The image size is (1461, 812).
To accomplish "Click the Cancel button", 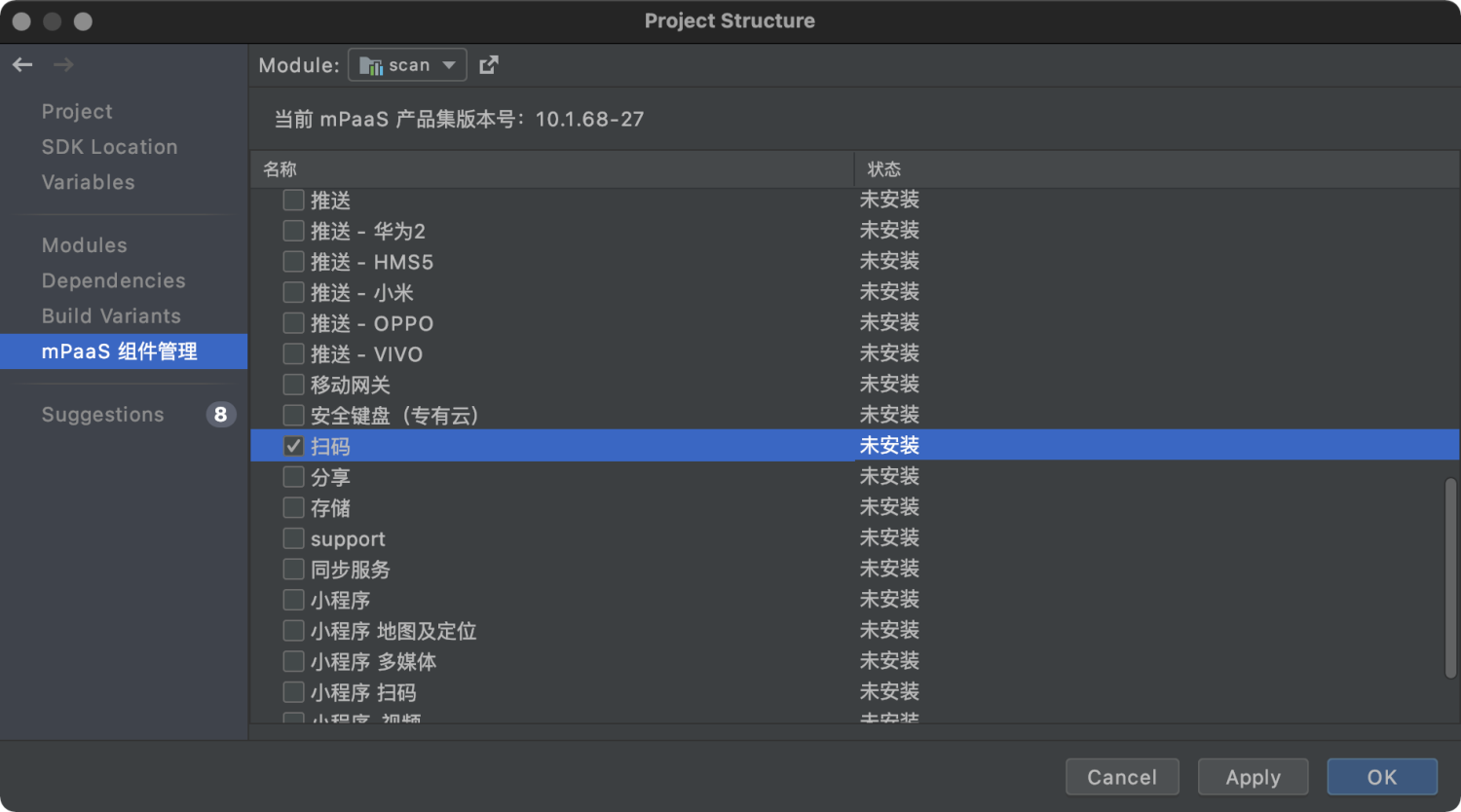I will [1122, 777].
